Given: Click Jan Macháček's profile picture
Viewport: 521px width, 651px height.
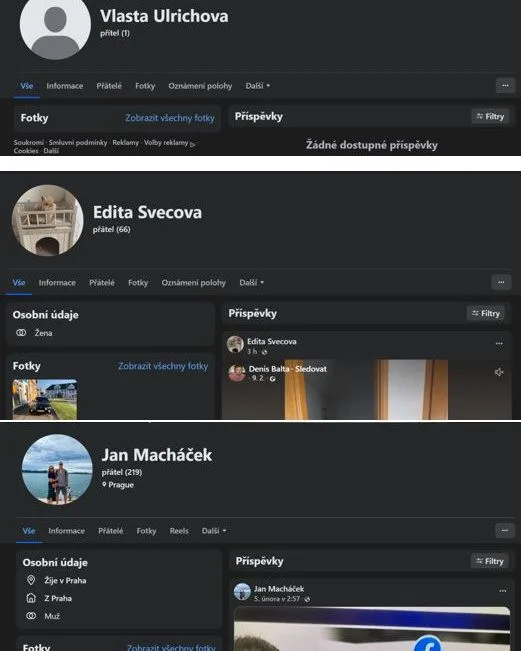Looking at the screenshot, I should pyautogui.click(x=57, y=470).
